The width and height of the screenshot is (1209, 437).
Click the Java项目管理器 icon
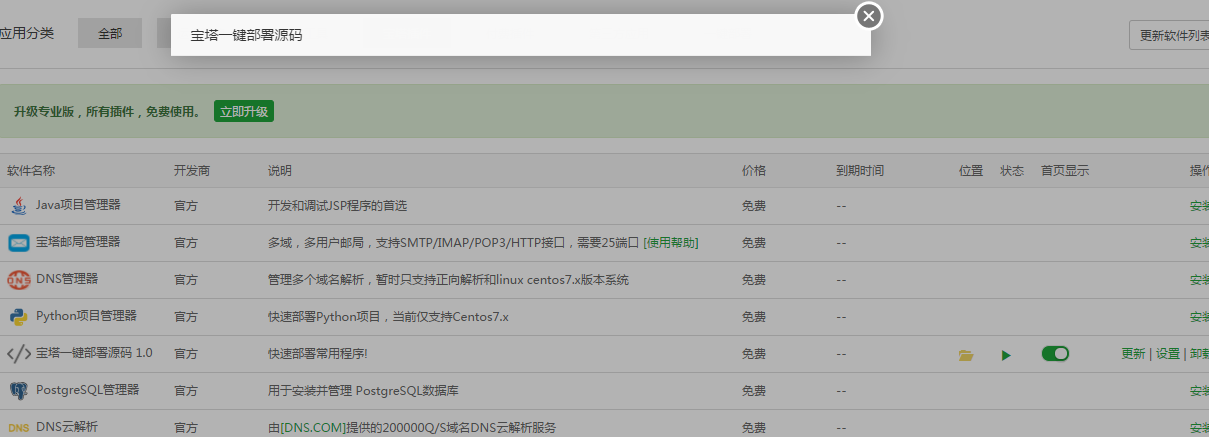click(x=19, y=206)
